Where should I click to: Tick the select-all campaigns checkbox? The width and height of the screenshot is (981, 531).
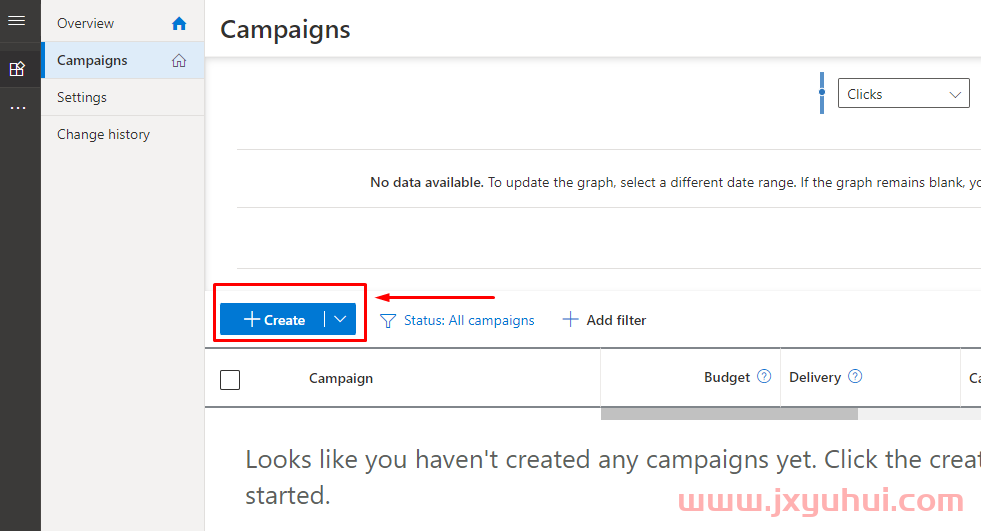pyautogui.click(x=230, y=380)
